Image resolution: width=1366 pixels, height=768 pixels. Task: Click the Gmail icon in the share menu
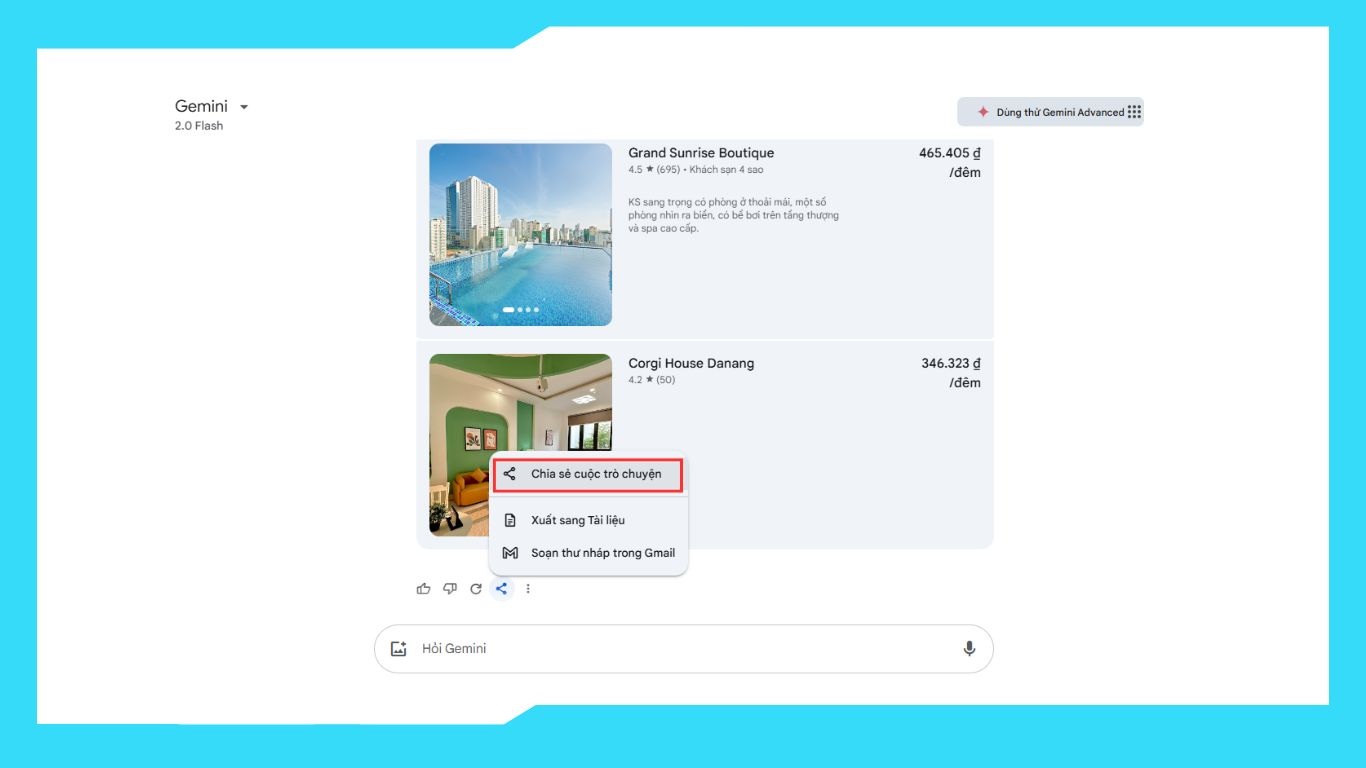click(510, 553)
